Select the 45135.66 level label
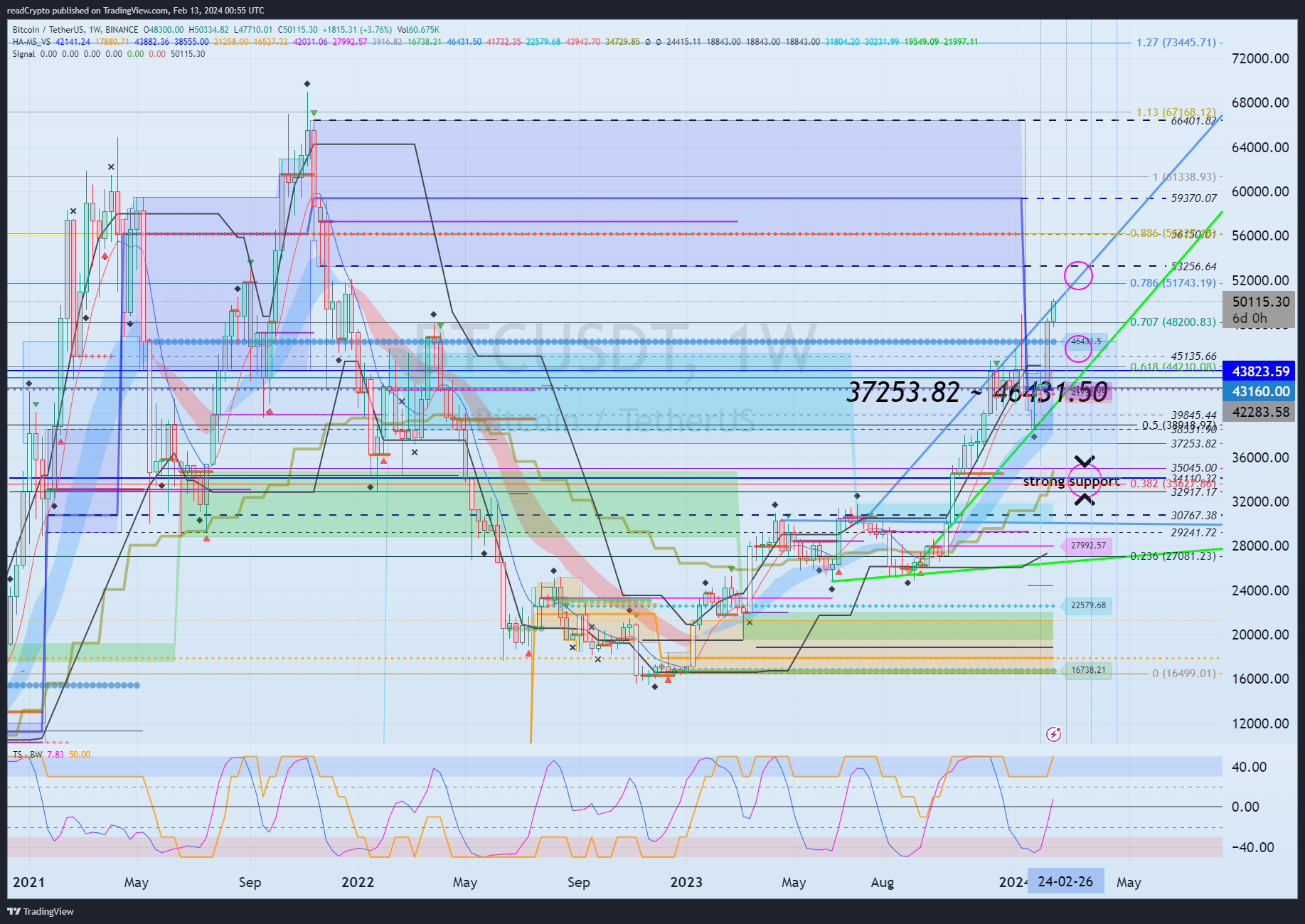1305x924 pixels. [x=1194, y=356]
